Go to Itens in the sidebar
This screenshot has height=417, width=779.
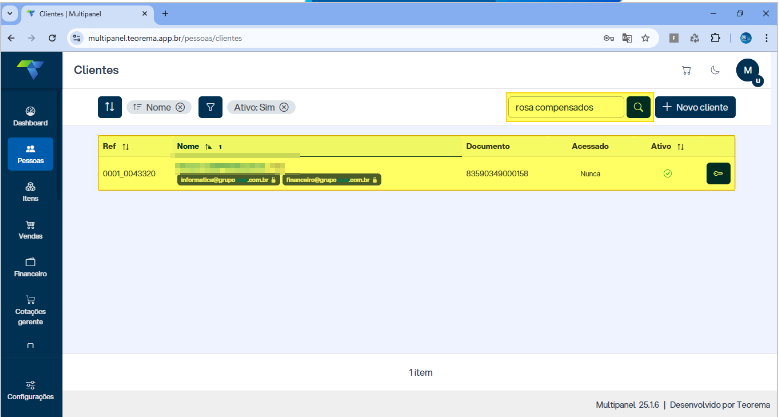(x=30, y=192)
